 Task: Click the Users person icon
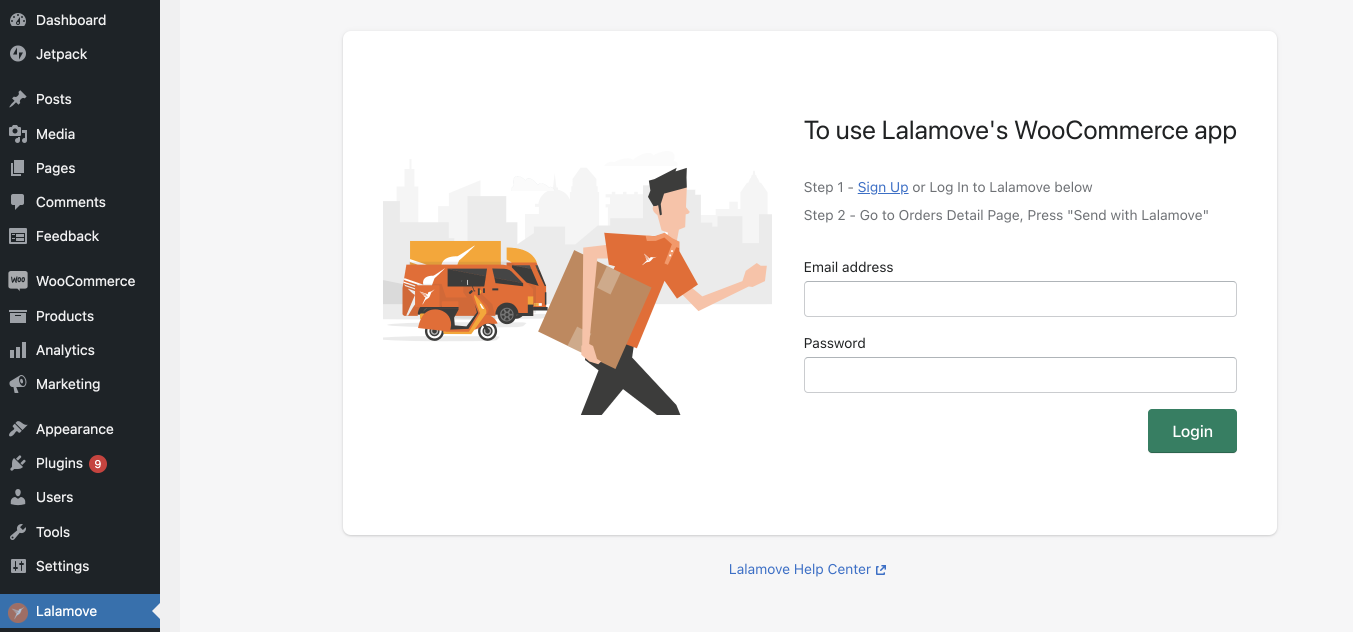click(18, 497)
